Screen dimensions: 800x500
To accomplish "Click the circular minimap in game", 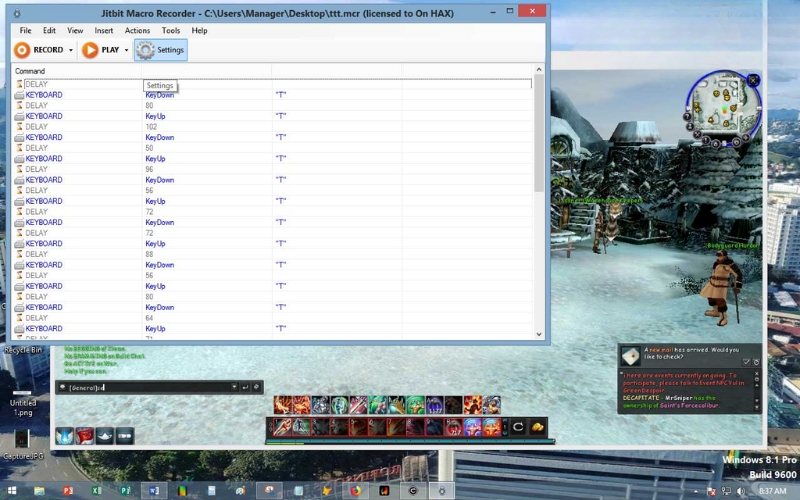I will point(723,106).
